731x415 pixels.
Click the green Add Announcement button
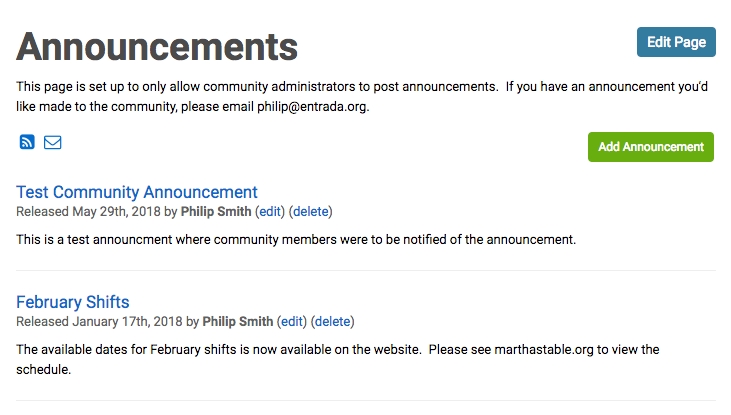point(650,147)
